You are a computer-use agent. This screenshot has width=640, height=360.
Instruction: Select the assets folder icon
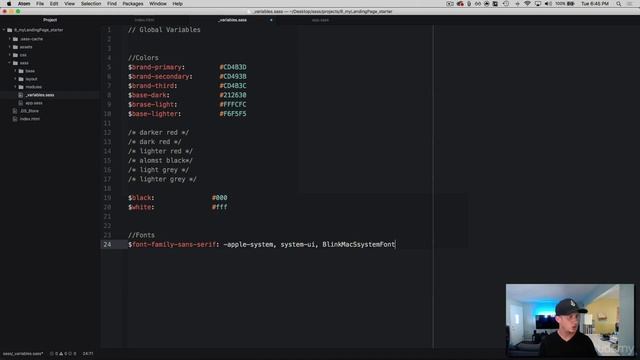pyautogui.click(x=15, y=47)
